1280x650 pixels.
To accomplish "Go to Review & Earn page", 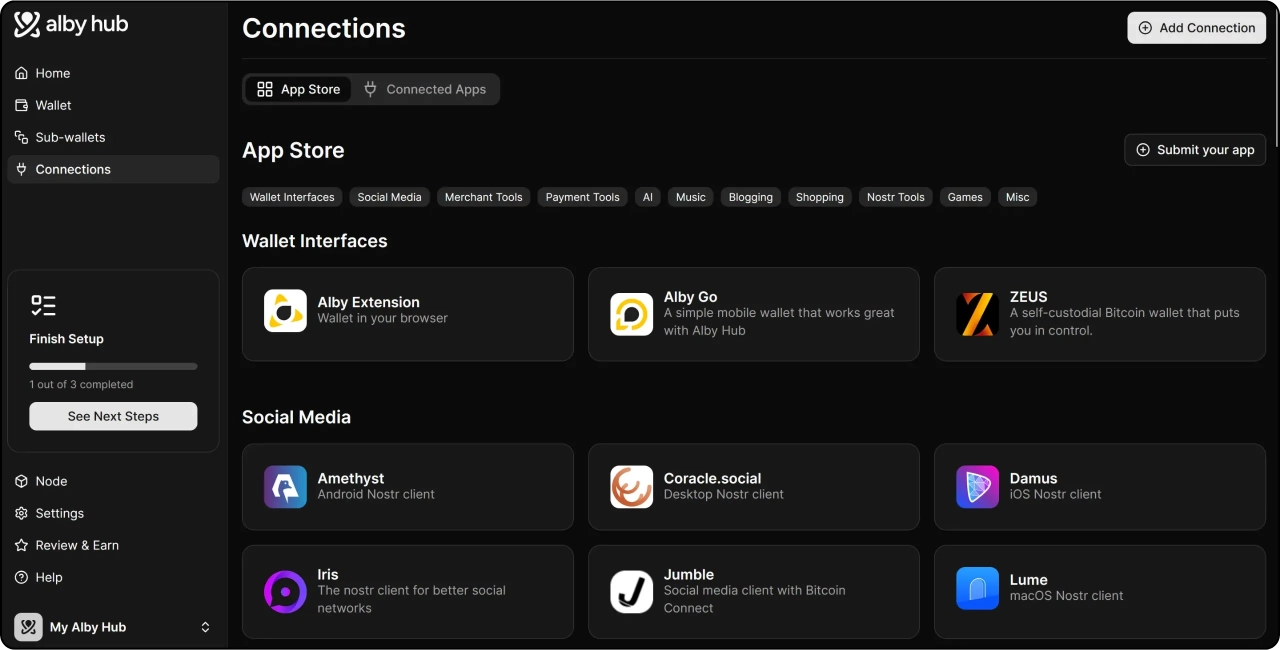I will click(x=77, y=545).
